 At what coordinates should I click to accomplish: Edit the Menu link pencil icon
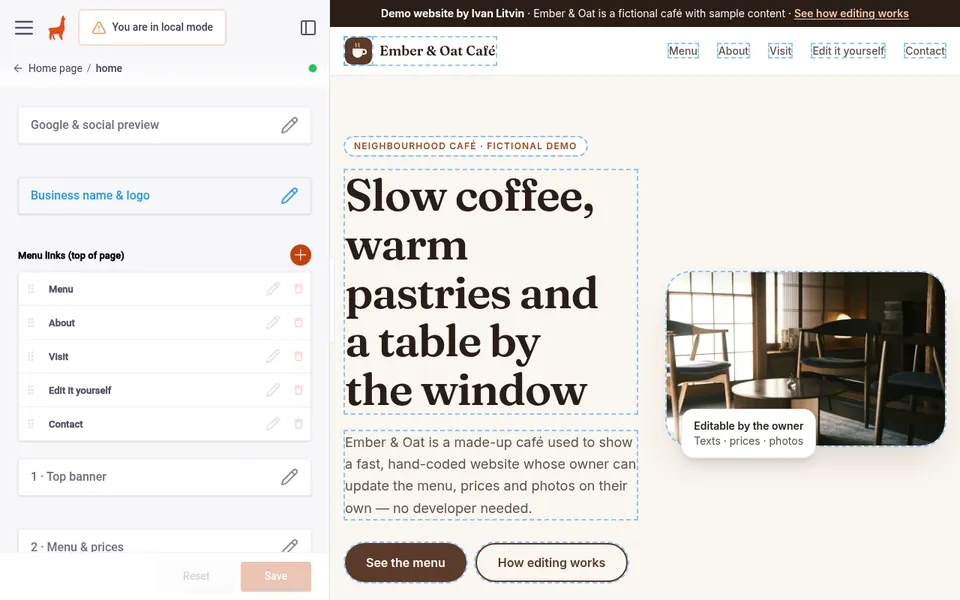273,289
